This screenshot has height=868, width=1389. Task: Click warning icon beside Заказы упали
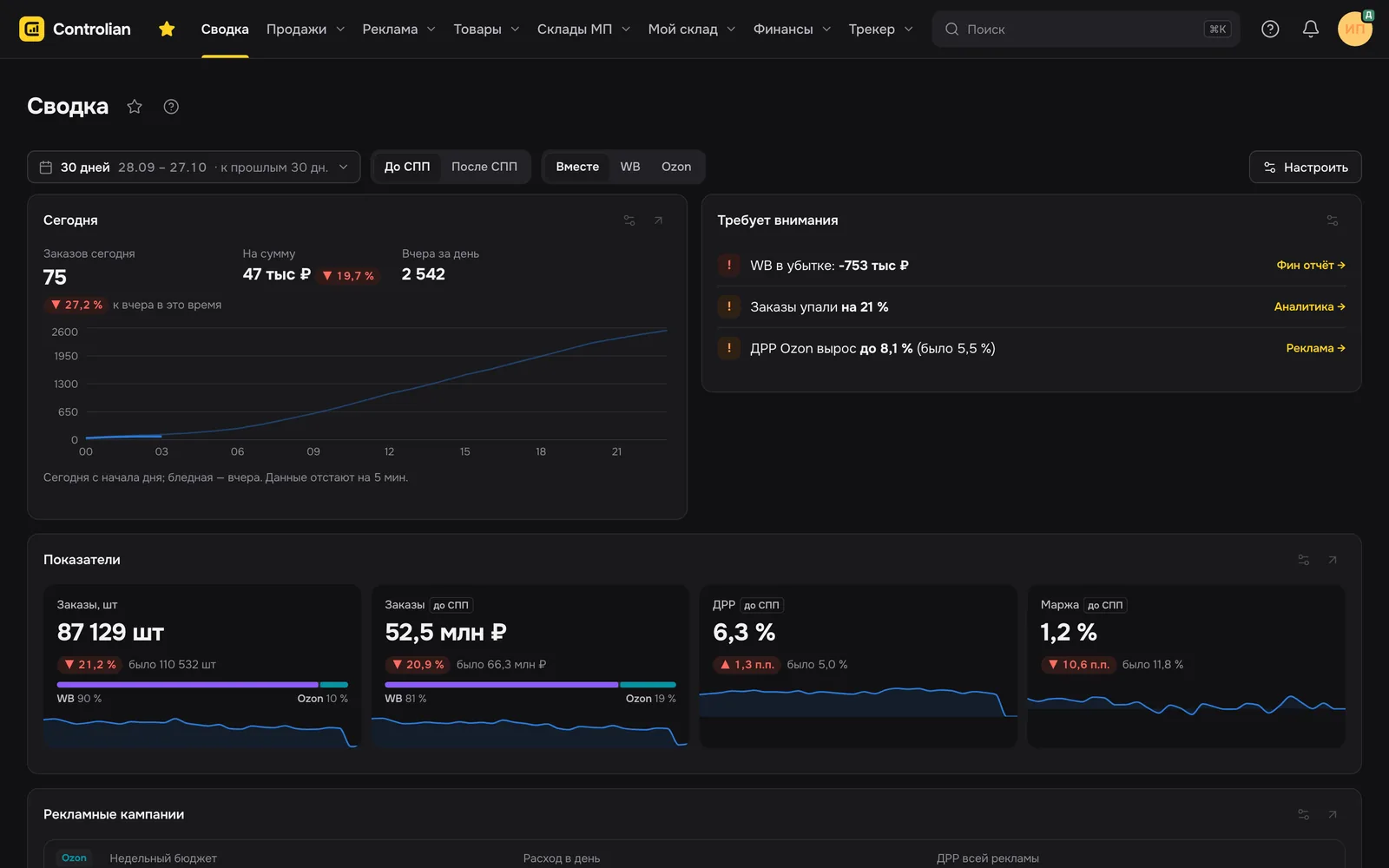[x=729, y=306]
